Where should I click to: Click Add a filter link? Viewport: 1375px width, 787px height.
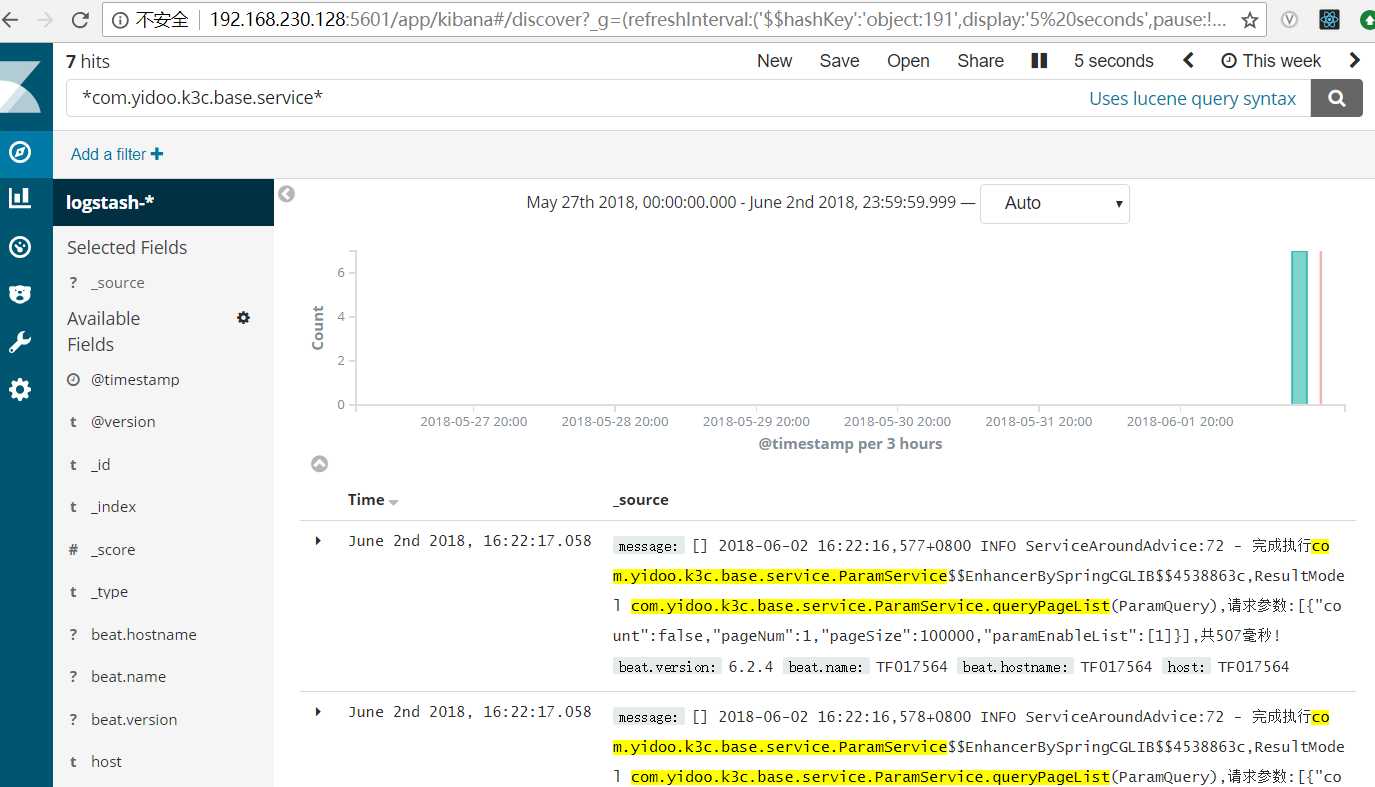117,154
